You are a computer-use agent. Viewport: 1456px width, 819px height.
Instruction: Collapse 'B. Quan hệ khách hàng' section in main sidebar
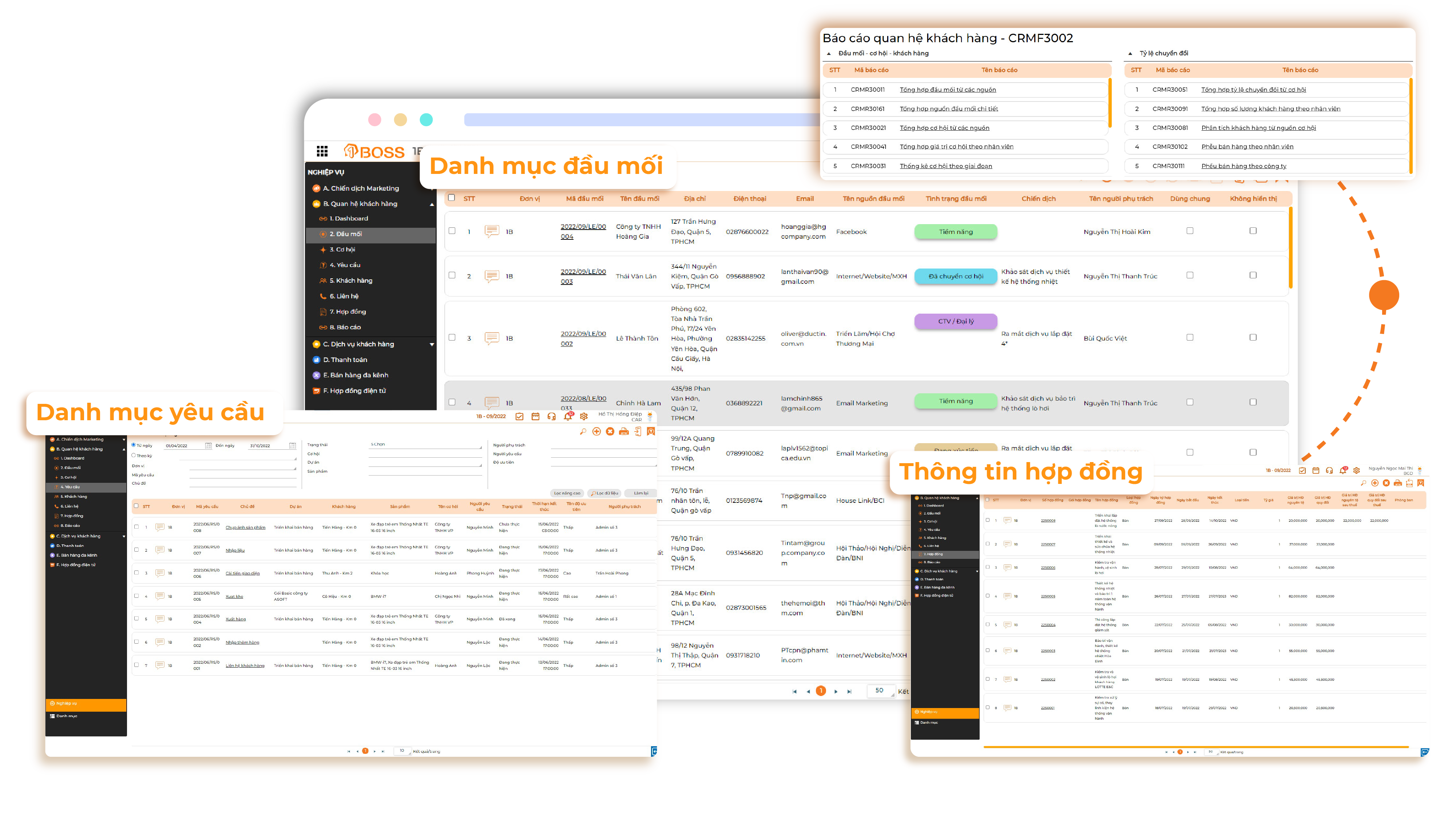pos(432,204)
